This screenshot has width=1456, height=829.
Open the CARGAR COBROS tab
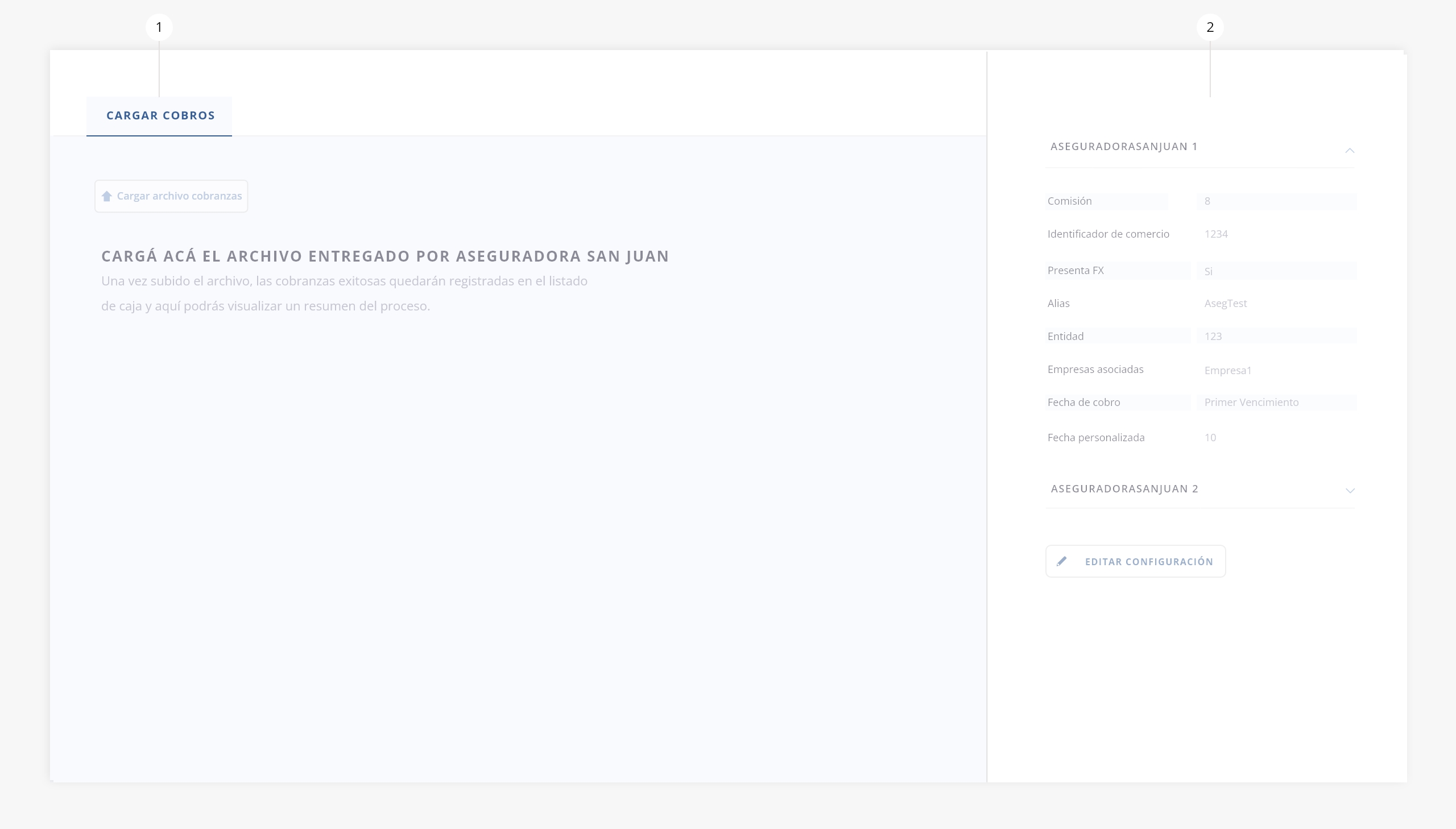160,115
